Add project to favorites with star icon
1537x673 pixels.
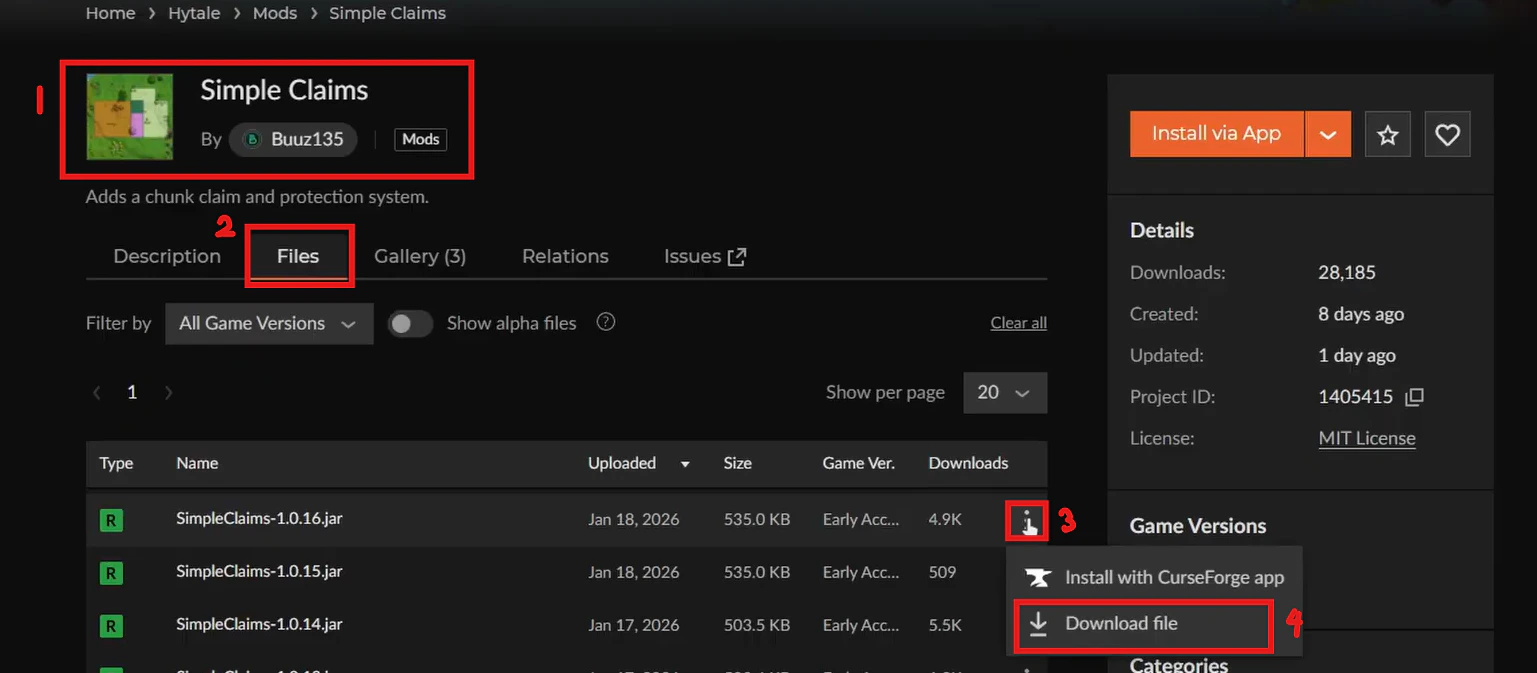pyautogui.click(x=1387, y=134)
